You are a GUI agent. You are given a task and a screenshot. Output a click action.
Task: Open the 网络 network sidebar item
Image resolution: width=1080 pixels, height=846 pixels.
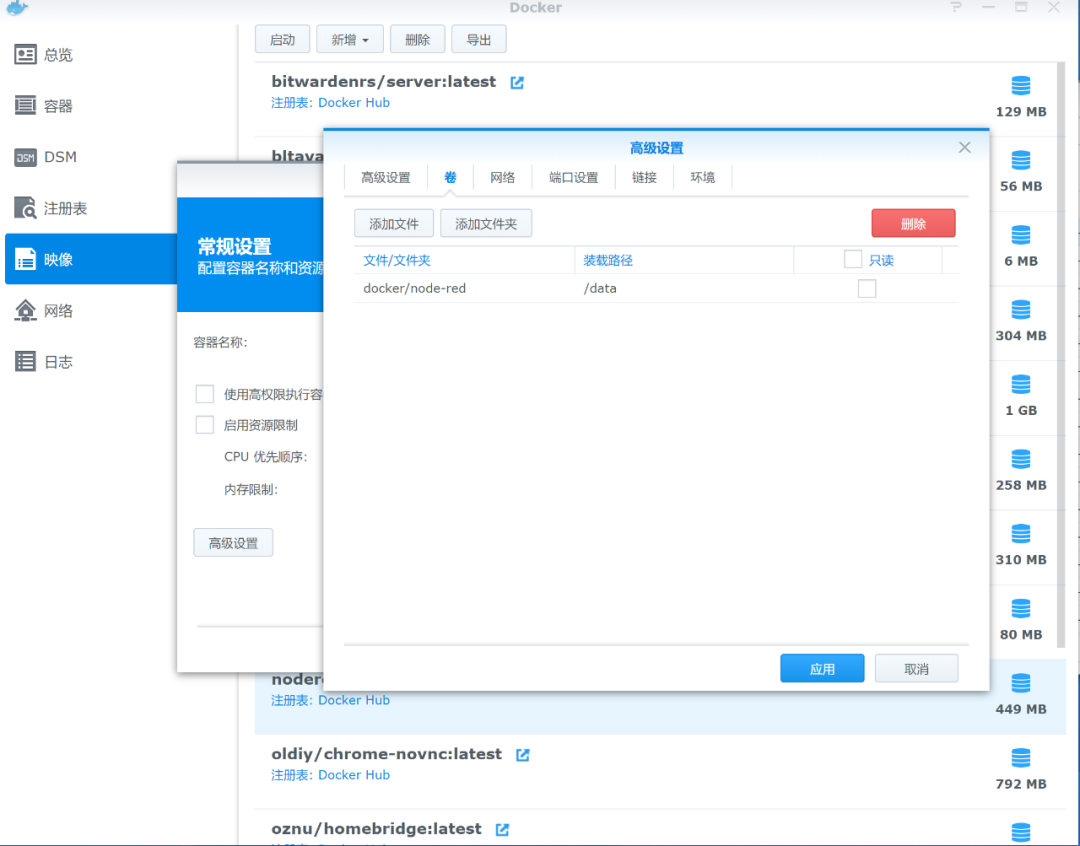tap(90, 311)
